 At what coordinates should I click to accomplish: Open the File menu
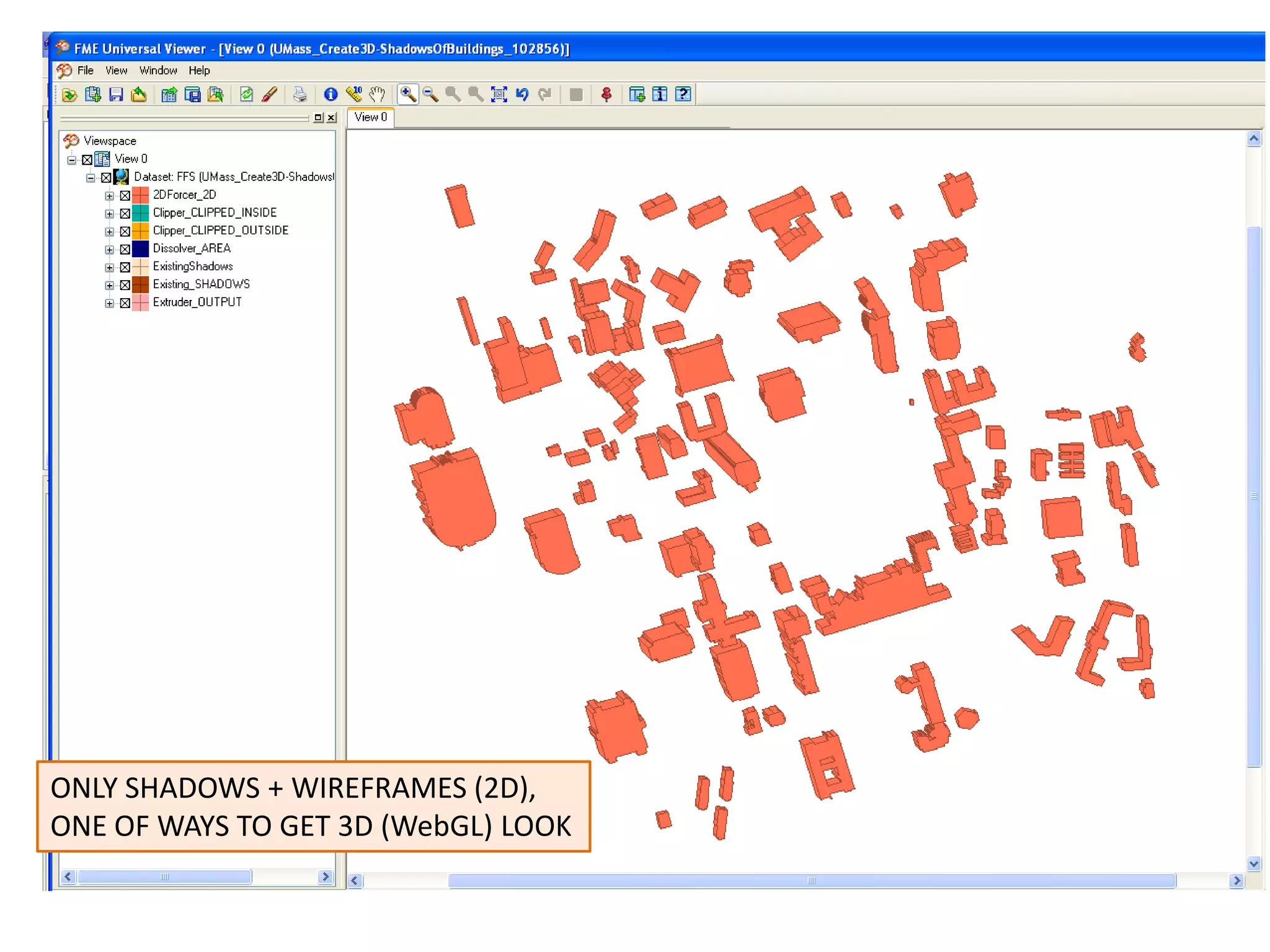pos(86,71)
